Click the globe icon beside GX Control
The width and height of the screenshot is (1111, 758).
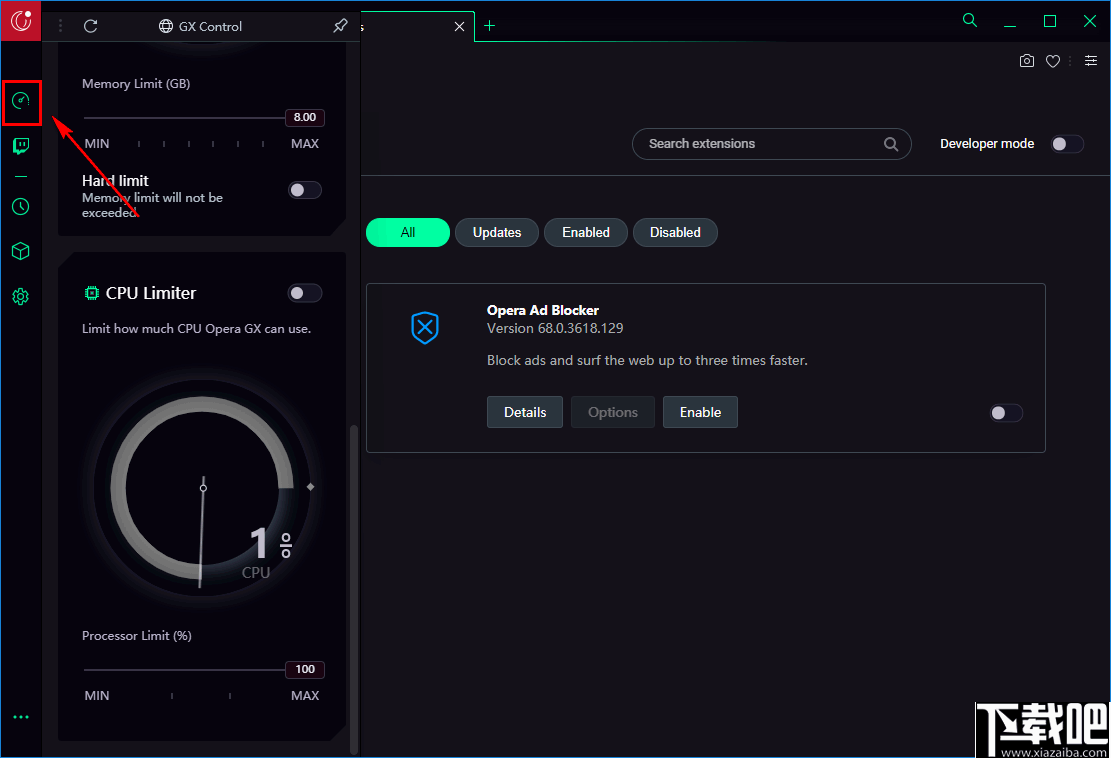click(166, 26)
